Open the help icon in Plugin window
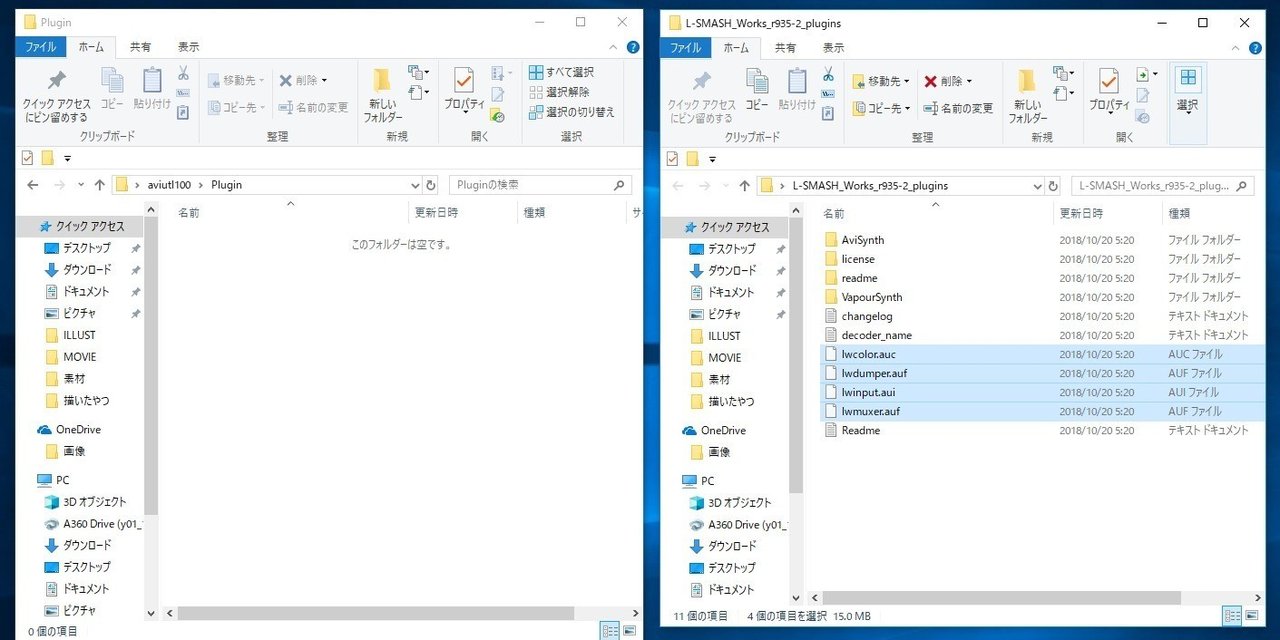This screenshot has width=1280, height=640. point(633,47)
